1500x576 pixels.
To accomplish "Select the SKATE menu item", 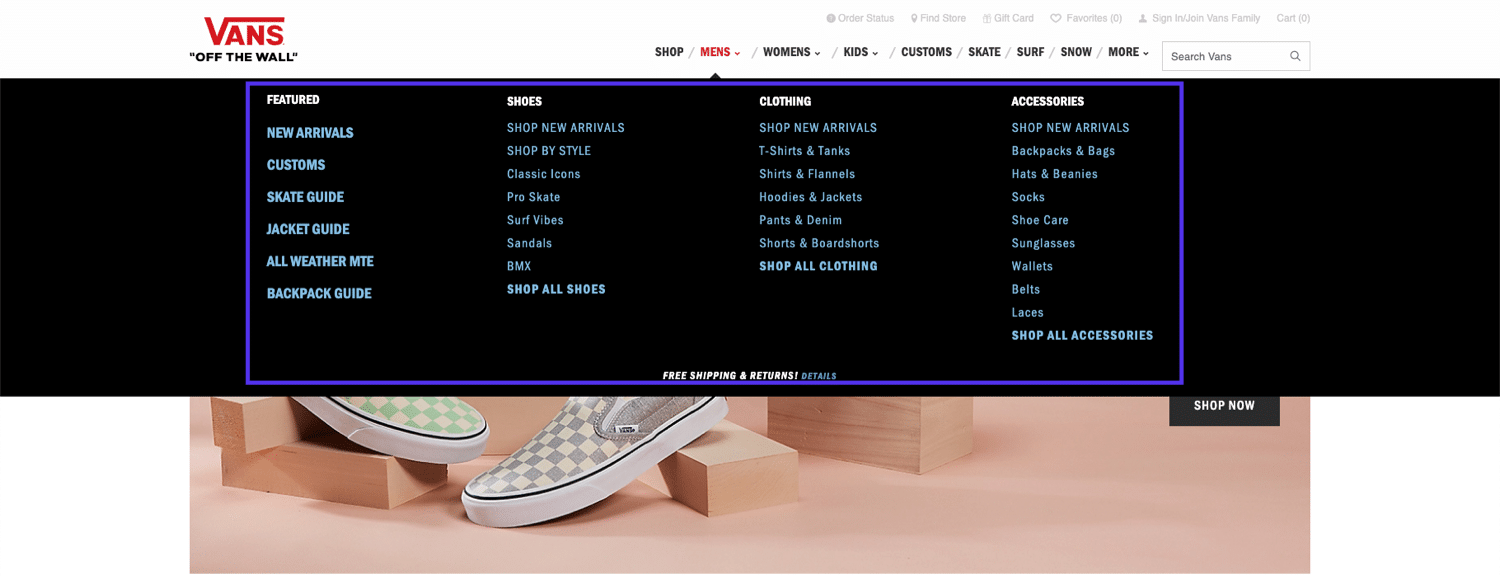I will pyautogui.click(x=984, y=52).
